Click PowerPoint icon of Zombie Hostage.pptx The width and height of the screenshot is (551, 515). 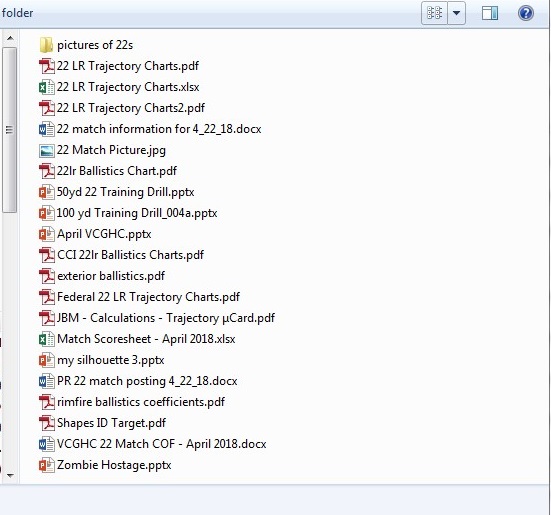click(x=47, y=465)
